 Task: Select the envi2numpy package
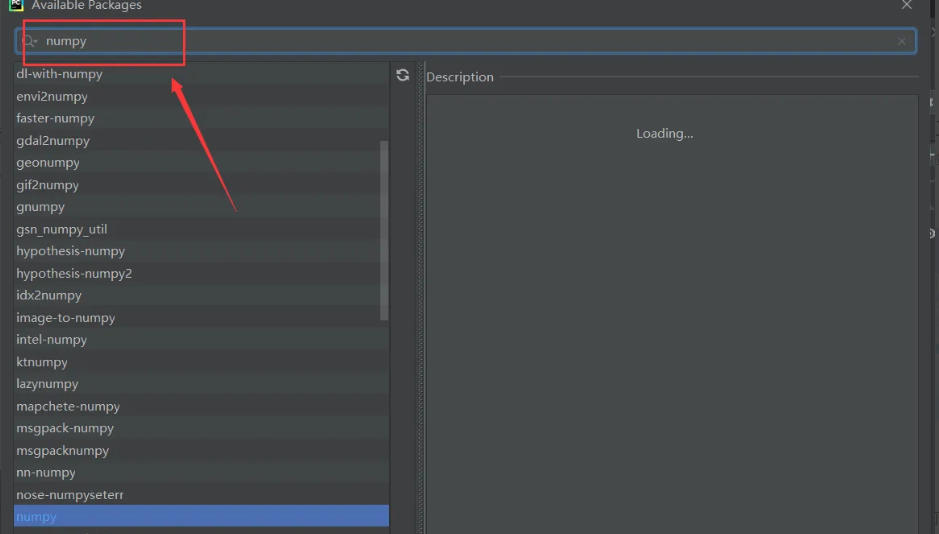click(201, 96)
